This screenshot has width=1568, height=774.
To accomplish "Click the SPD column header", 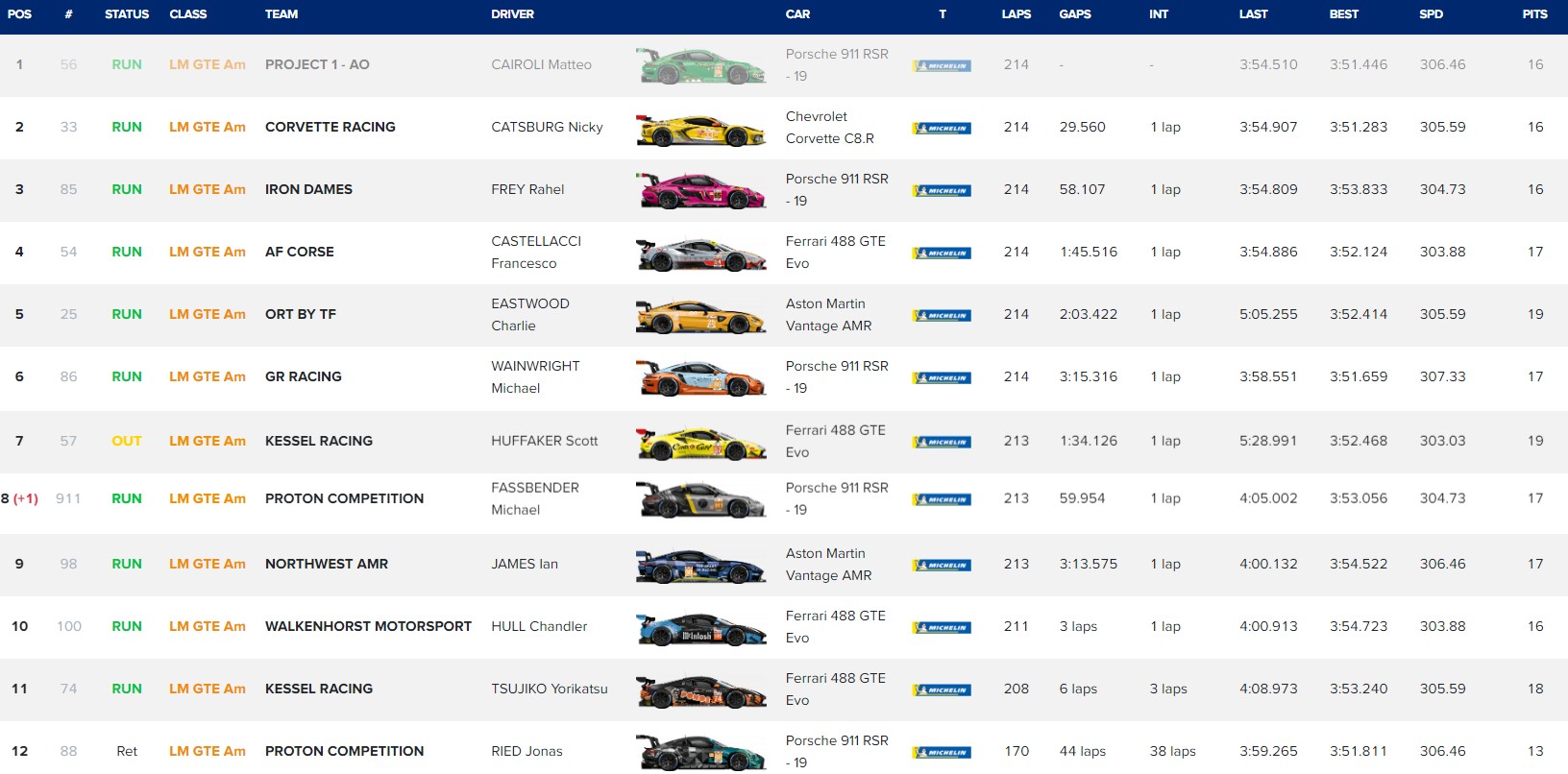I will pyautogui.click(x=1431, y=14).
